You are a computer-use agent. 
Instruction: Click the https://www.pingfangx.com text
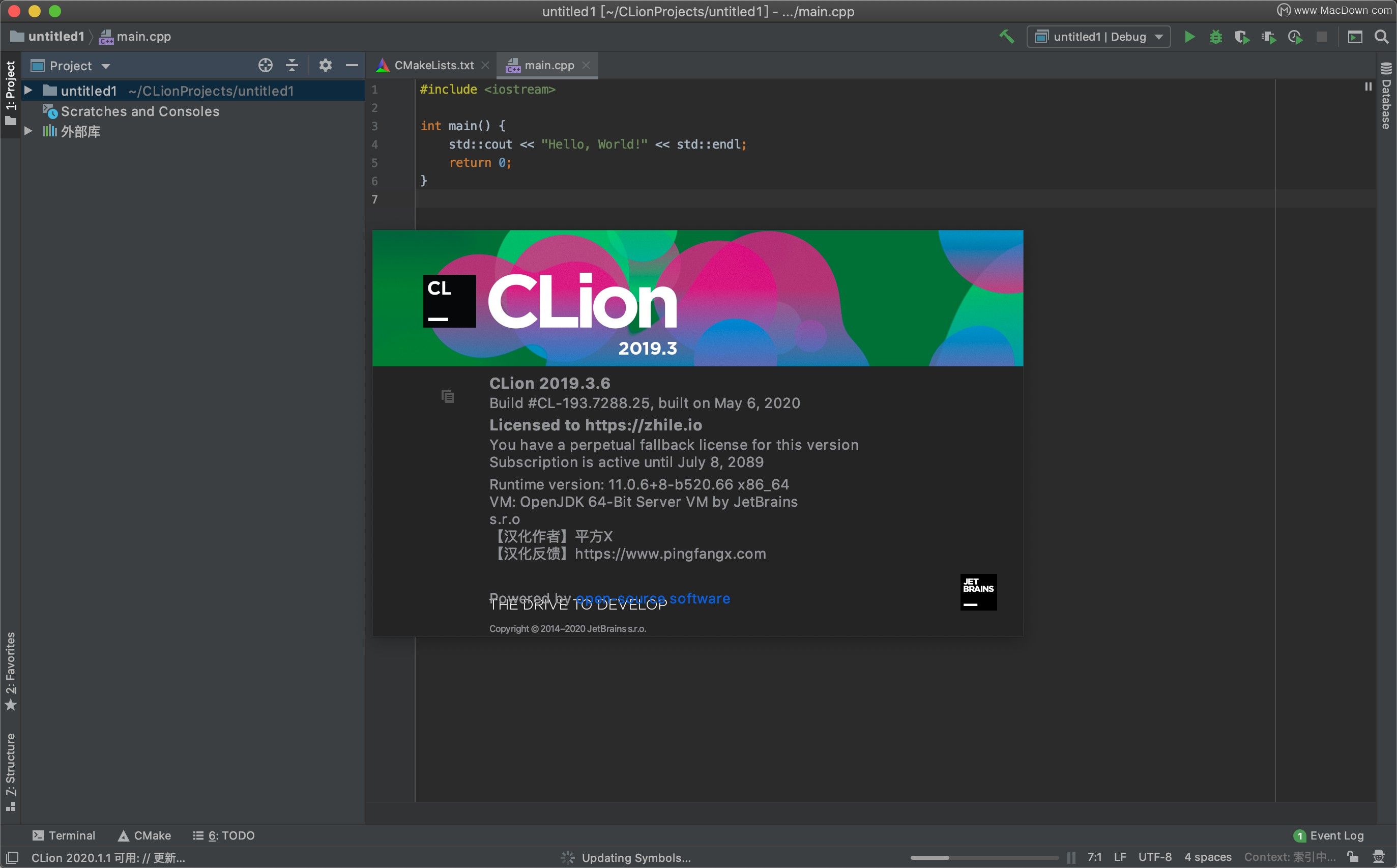pyautogui.click(x=671, y=554)
